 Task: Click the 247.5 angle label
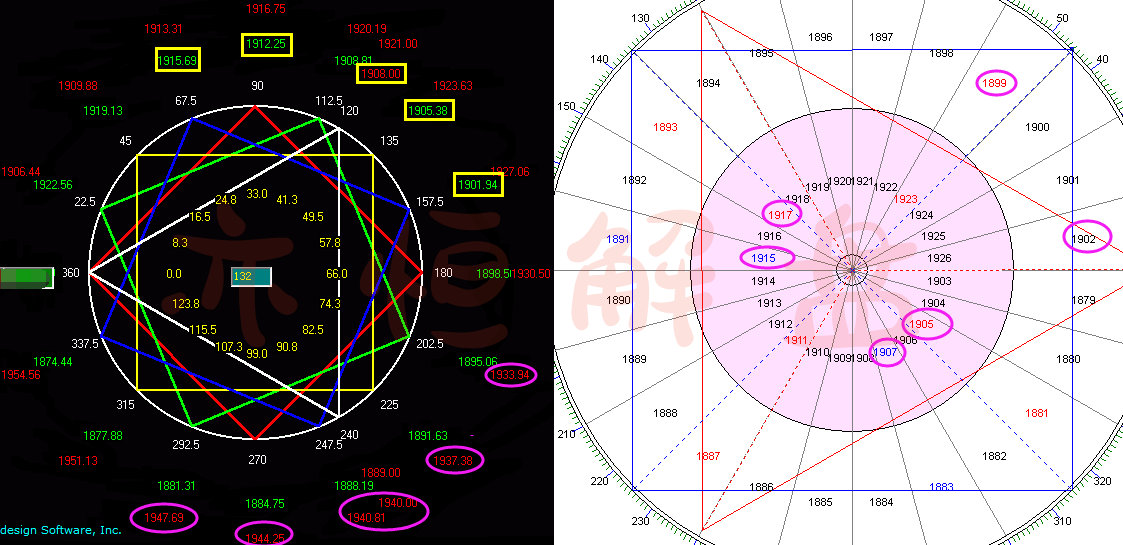pos(329,445)
